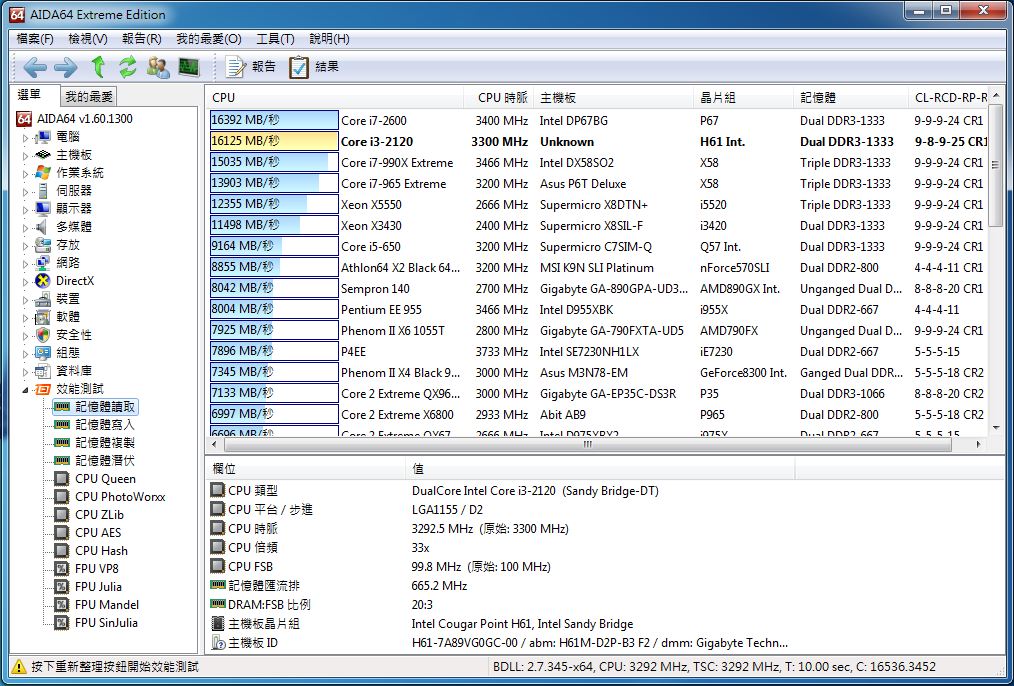Open the user management toolbar icon
Image resolution: width=1014 pixels, height=686 pixels.
(x=158, y=67)
